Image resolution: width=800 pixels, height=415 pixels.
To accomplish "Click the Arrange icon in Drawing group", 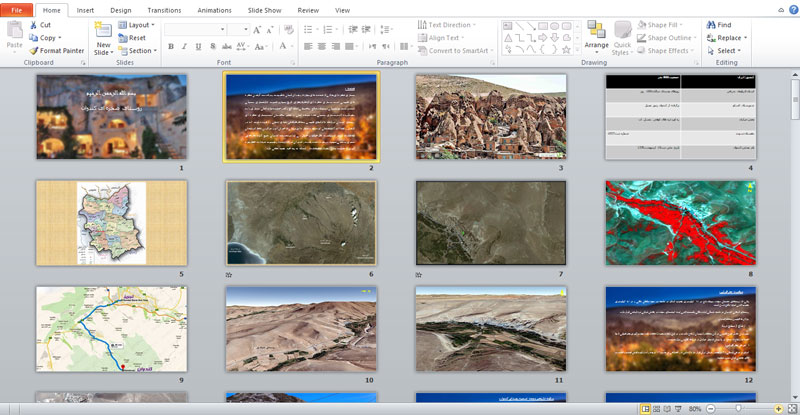I will [x=596, y=32].
